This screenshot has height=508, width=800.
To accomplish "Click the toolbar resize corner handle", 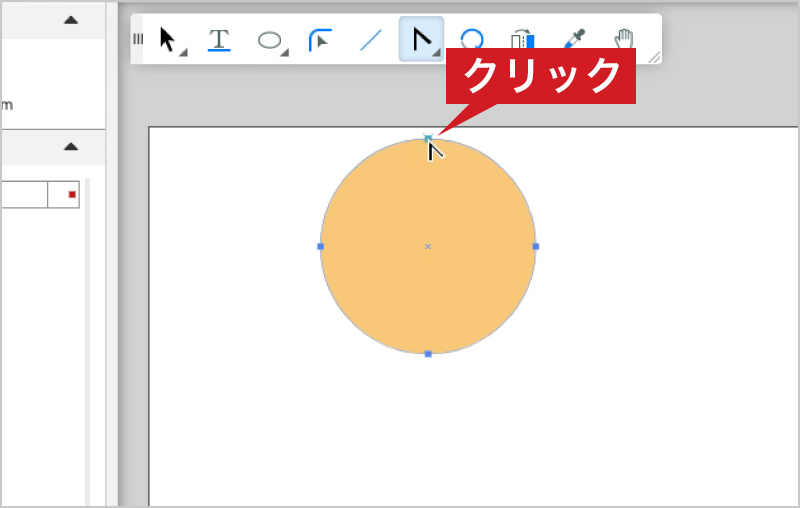I will pos(654,57).
